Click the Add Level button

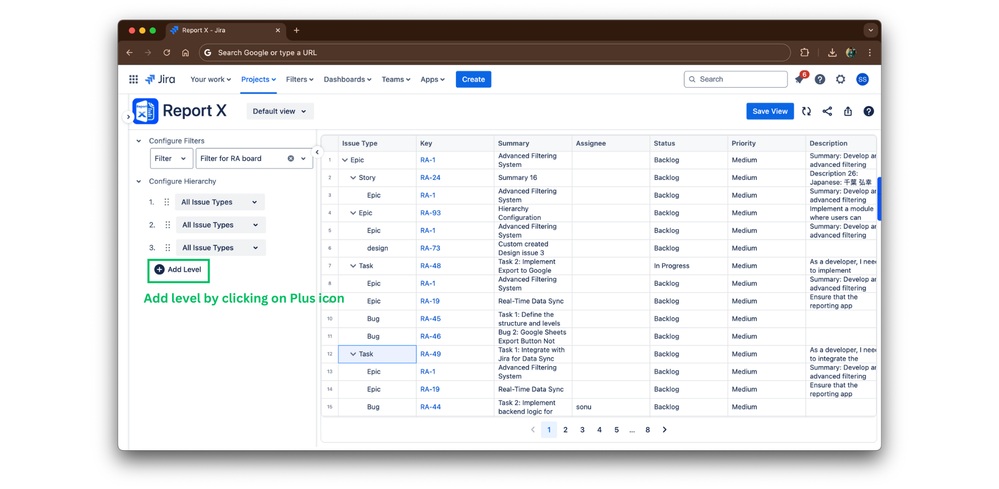(178, 270)
